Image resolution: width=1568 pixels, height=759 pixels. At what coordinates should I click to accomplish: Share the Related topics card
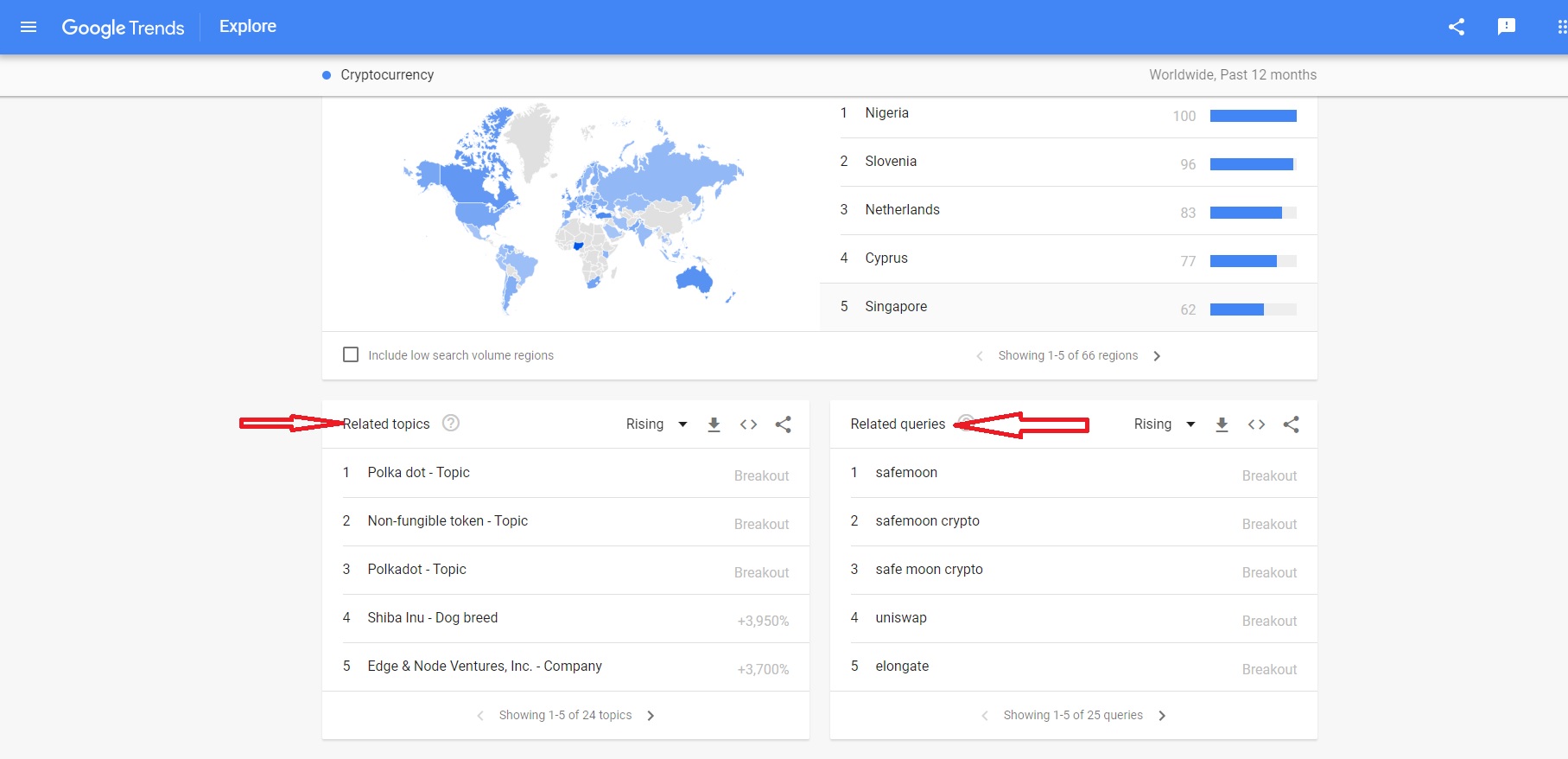[783, 424]
